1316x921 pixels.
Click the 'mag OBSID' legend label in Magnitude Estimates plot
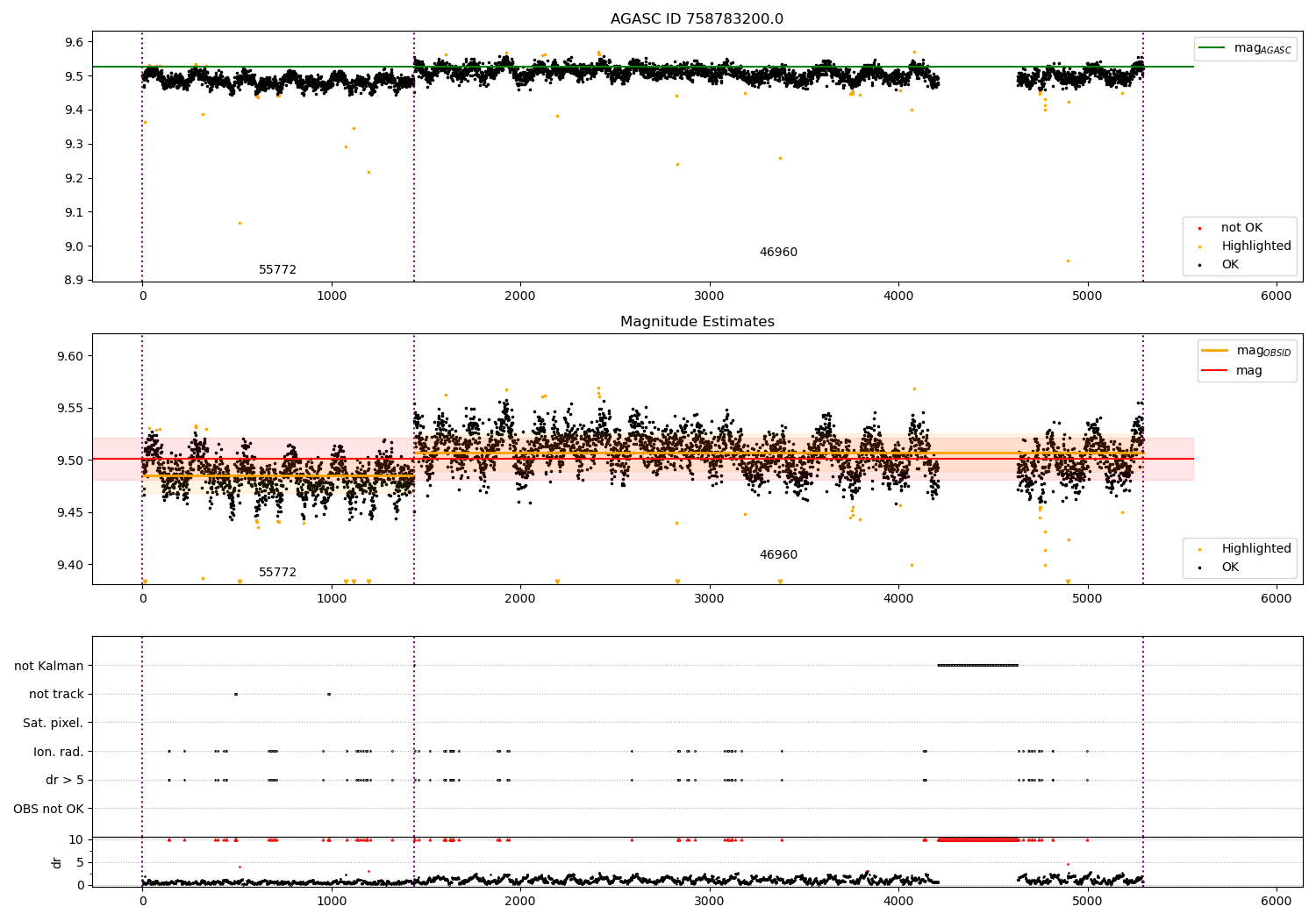[1264, 351]
